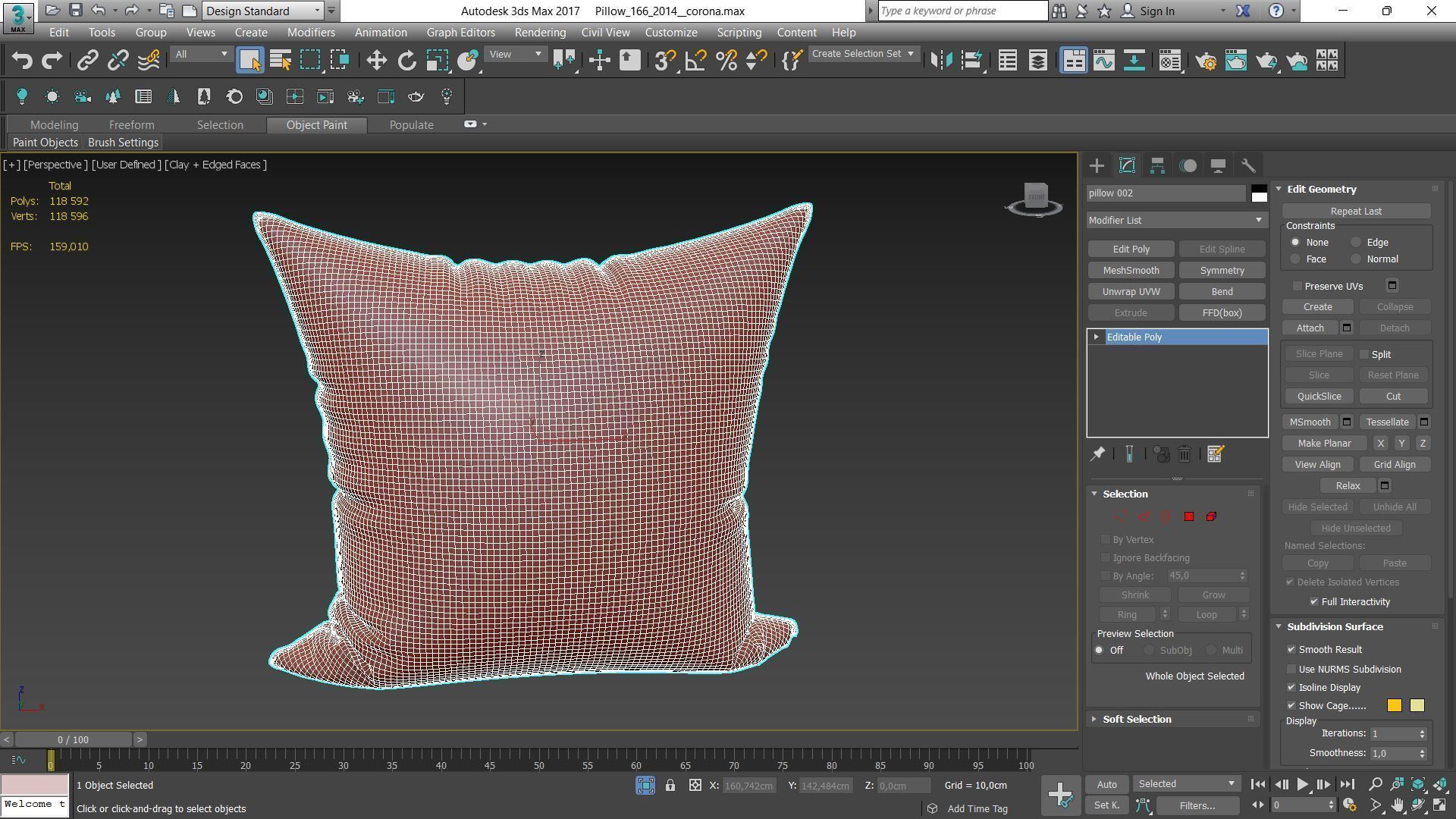Open the Modifier List dropdown
Screen dimensions: 1456x819
click(x=1177, y=220)
